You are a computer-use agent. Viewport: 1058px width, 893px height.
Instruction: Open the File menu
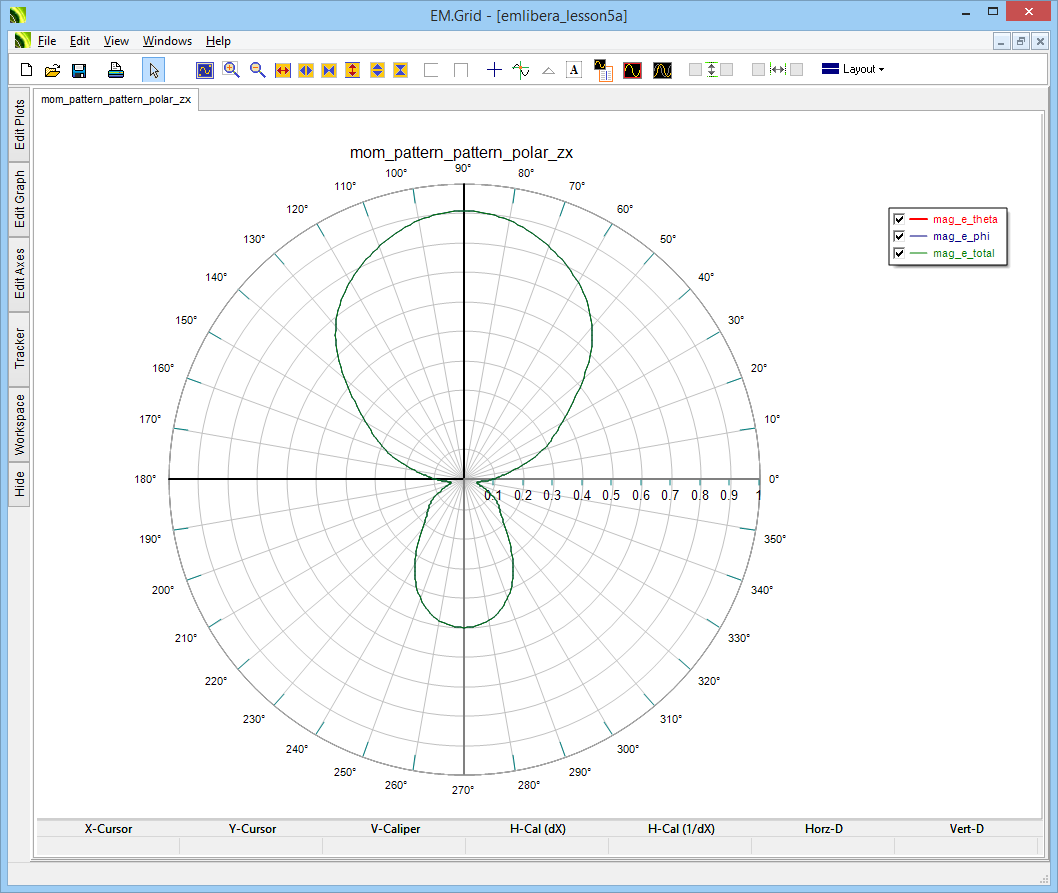pyautogui.click(x=47, y=41)
